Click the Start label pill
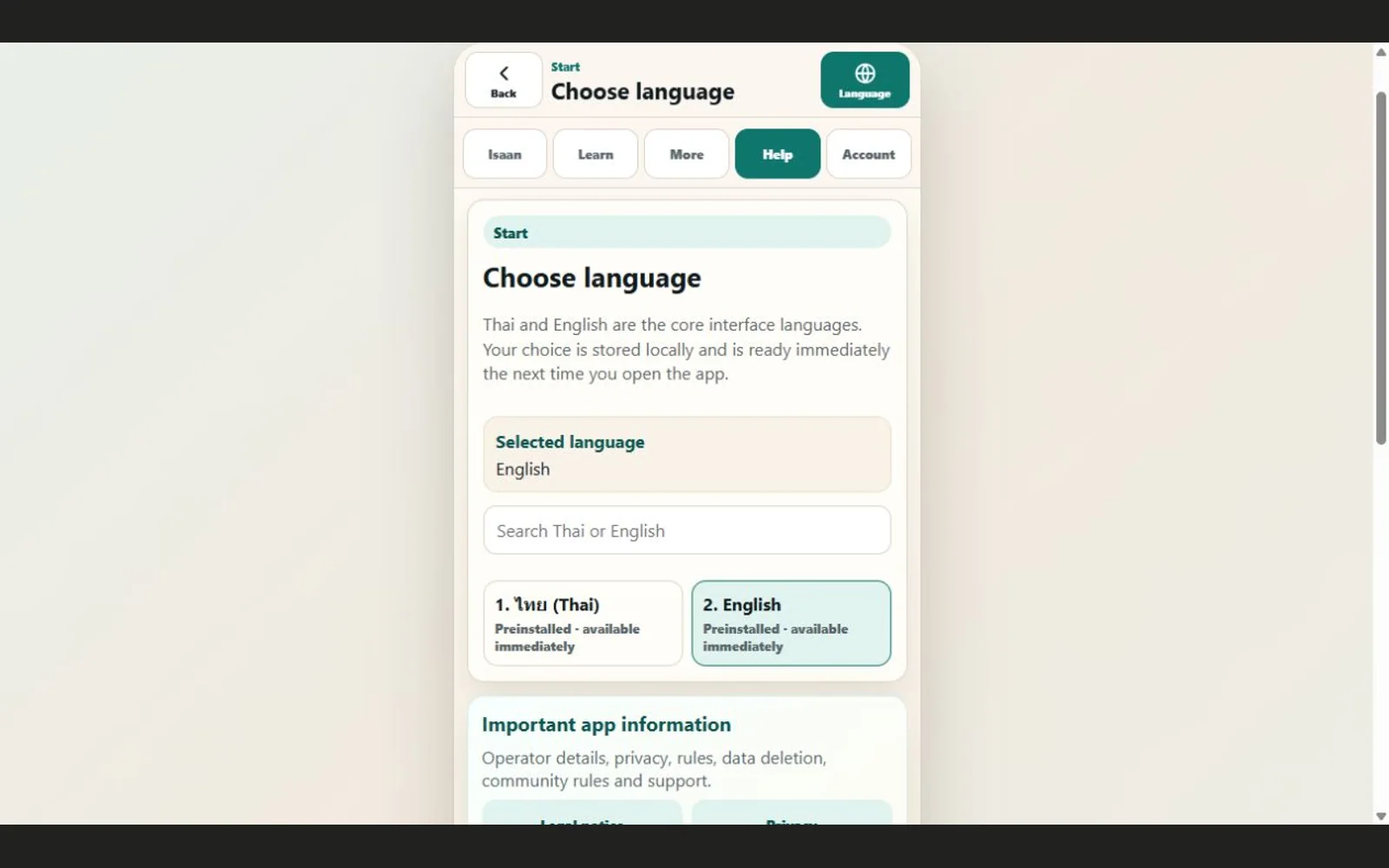Screen dimensions: 1389x868 [x=687, y=233]
